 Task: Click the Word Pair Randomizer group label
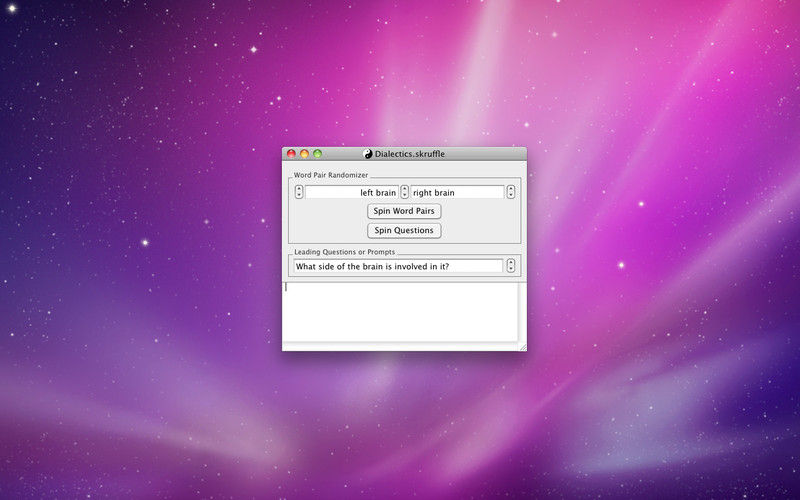coord(331,175)
